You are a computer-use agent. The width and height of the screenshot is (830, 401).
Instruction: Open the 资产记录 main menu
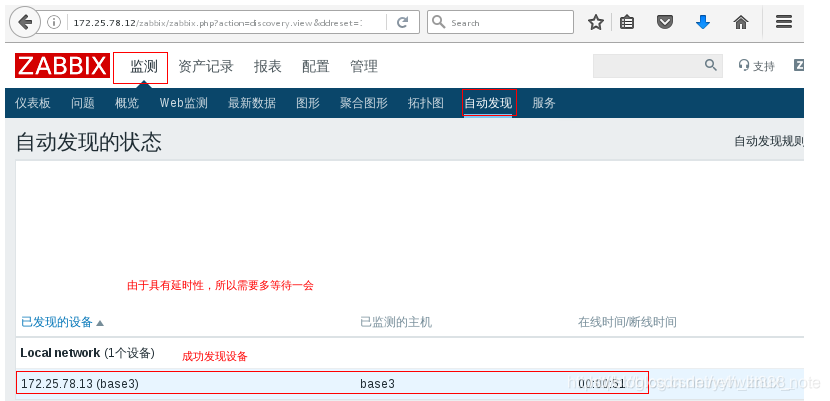click(206, 67)
